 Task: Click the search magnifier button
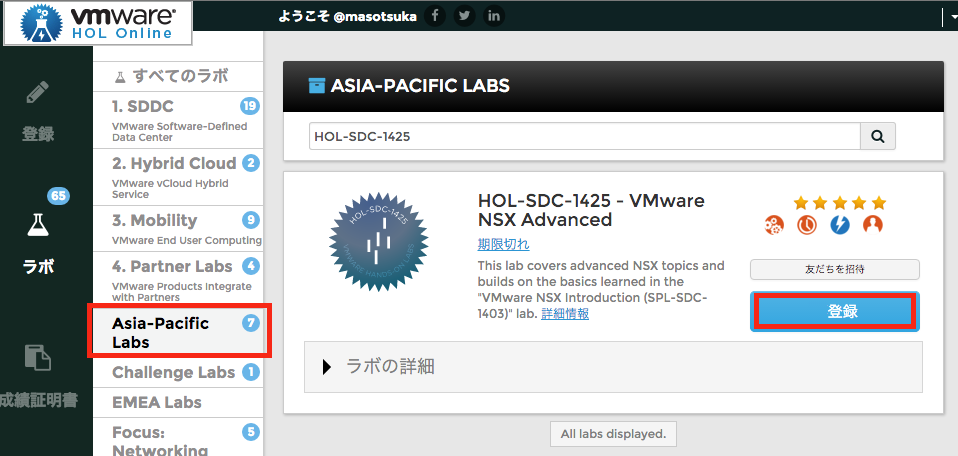point(878,136)
